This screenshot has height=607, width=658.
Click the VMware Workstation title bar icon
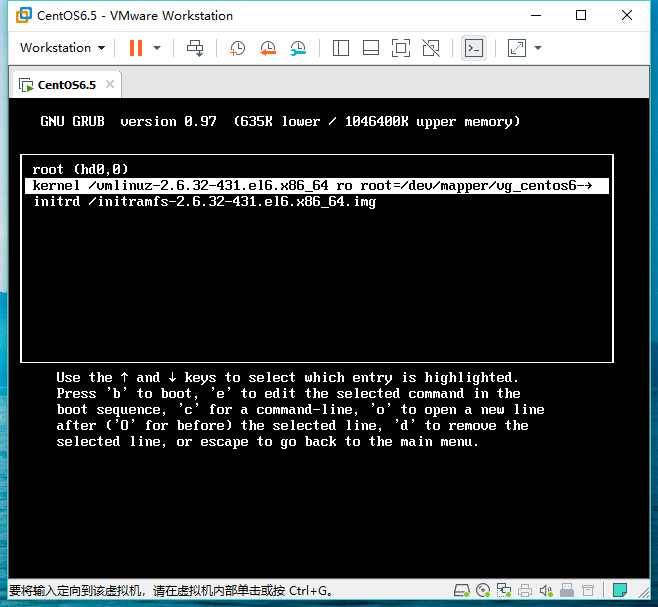(24, 15)
